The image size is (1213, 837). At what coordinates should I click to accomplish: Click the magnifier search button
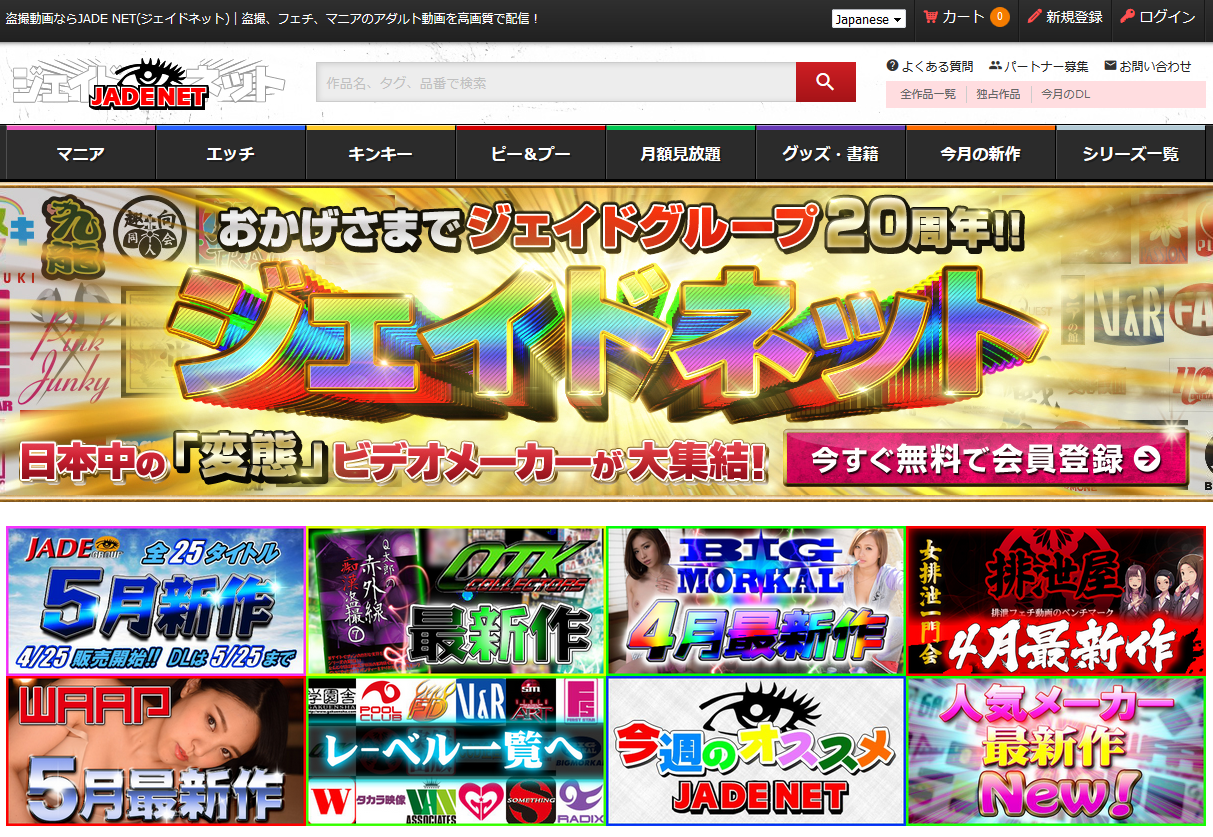click(x=825, y=82)
